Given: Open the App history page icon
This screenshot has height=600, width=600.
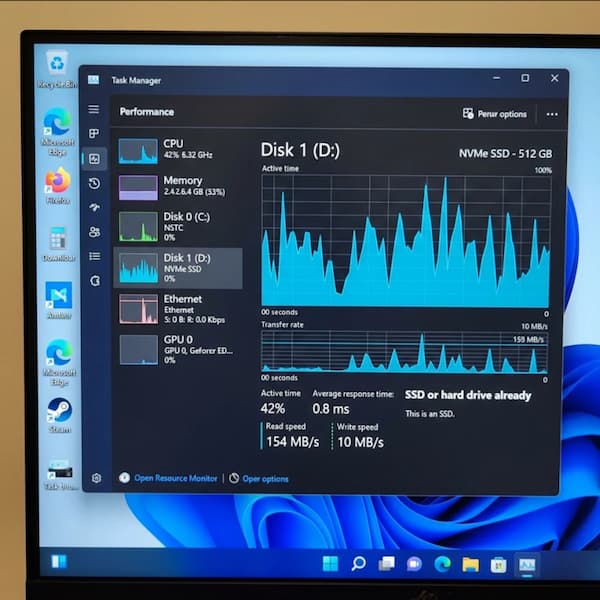Looking at the screenshot, I should 95,184.
